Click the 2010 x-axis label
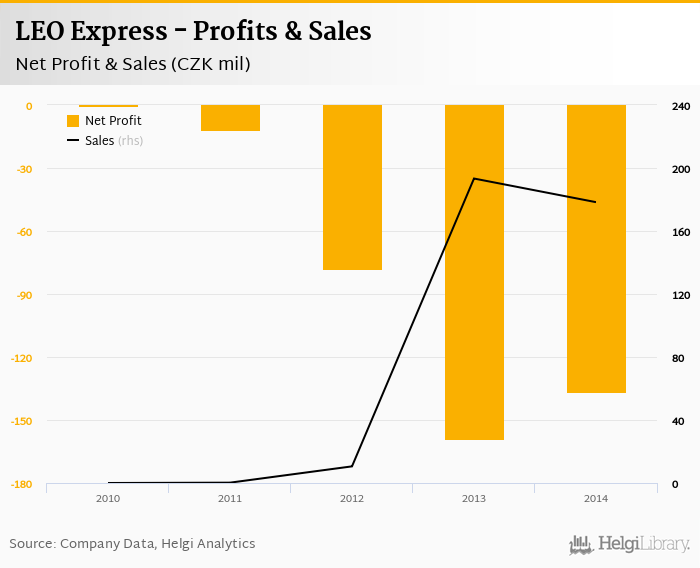 pyautogui.click(x=108, y=498)
